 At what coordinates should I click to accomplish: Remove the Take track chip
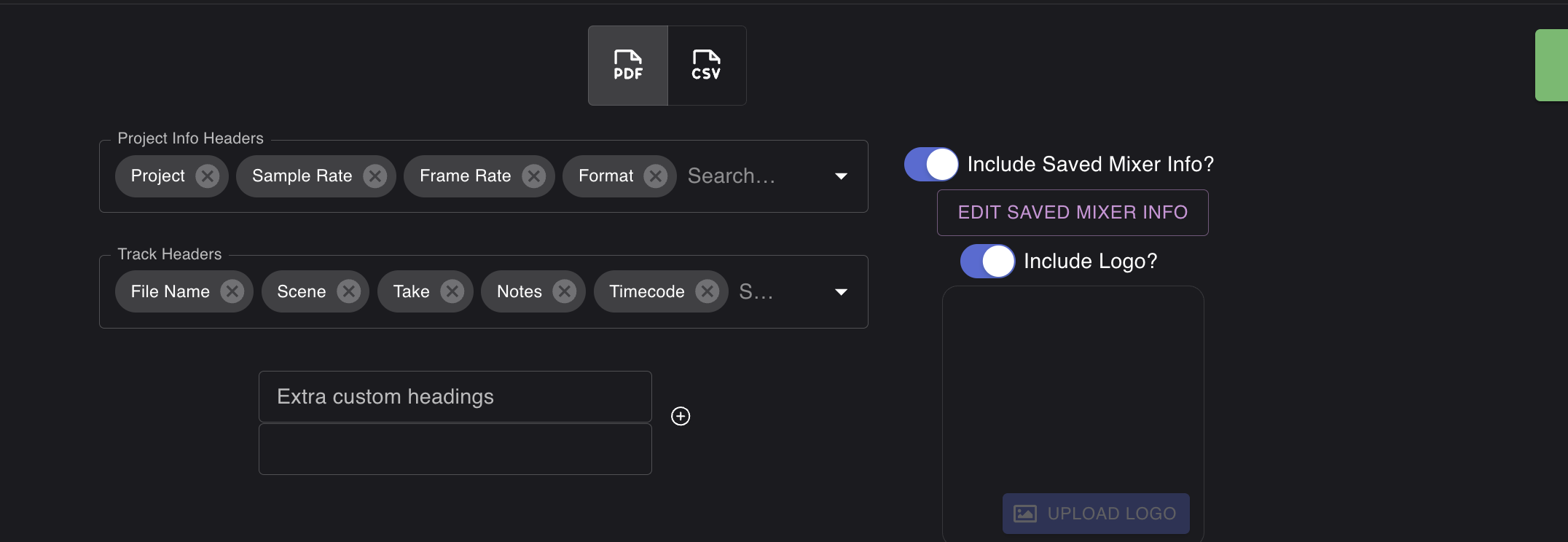tap(452, 291)
